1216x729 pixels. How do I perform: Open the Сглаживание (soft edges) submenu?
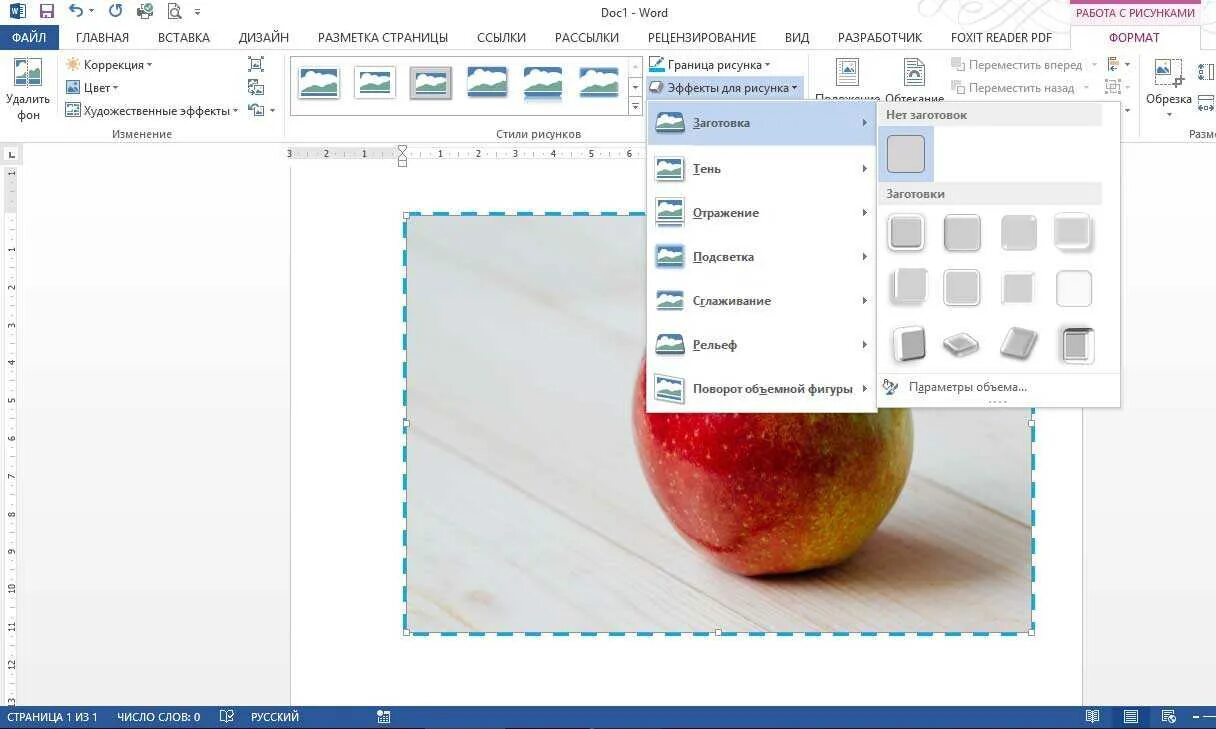pyautogui.click(x=762, y=301)
